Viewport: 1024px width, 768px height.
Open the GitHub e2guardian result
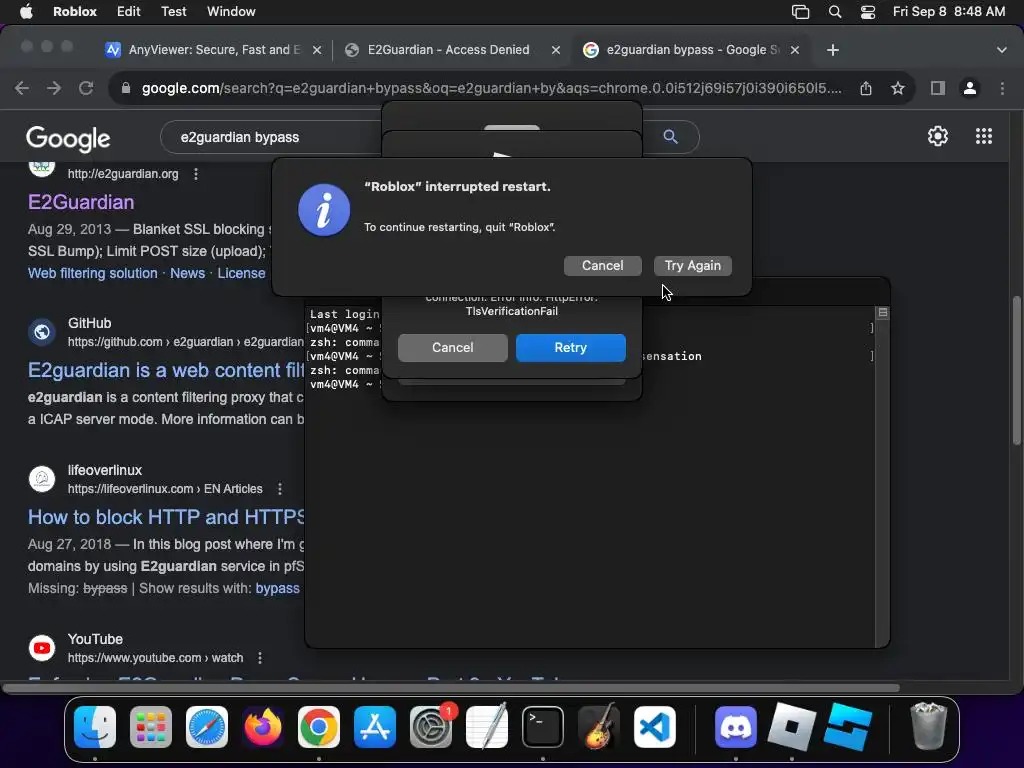(x=166, y=370)
